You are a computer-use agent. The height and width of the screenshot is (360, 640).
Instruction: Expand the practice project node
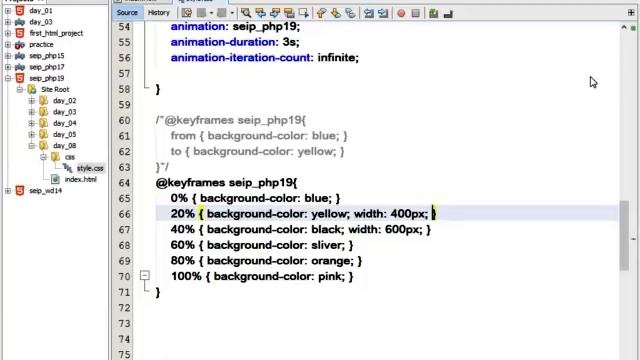click(8, 44)
